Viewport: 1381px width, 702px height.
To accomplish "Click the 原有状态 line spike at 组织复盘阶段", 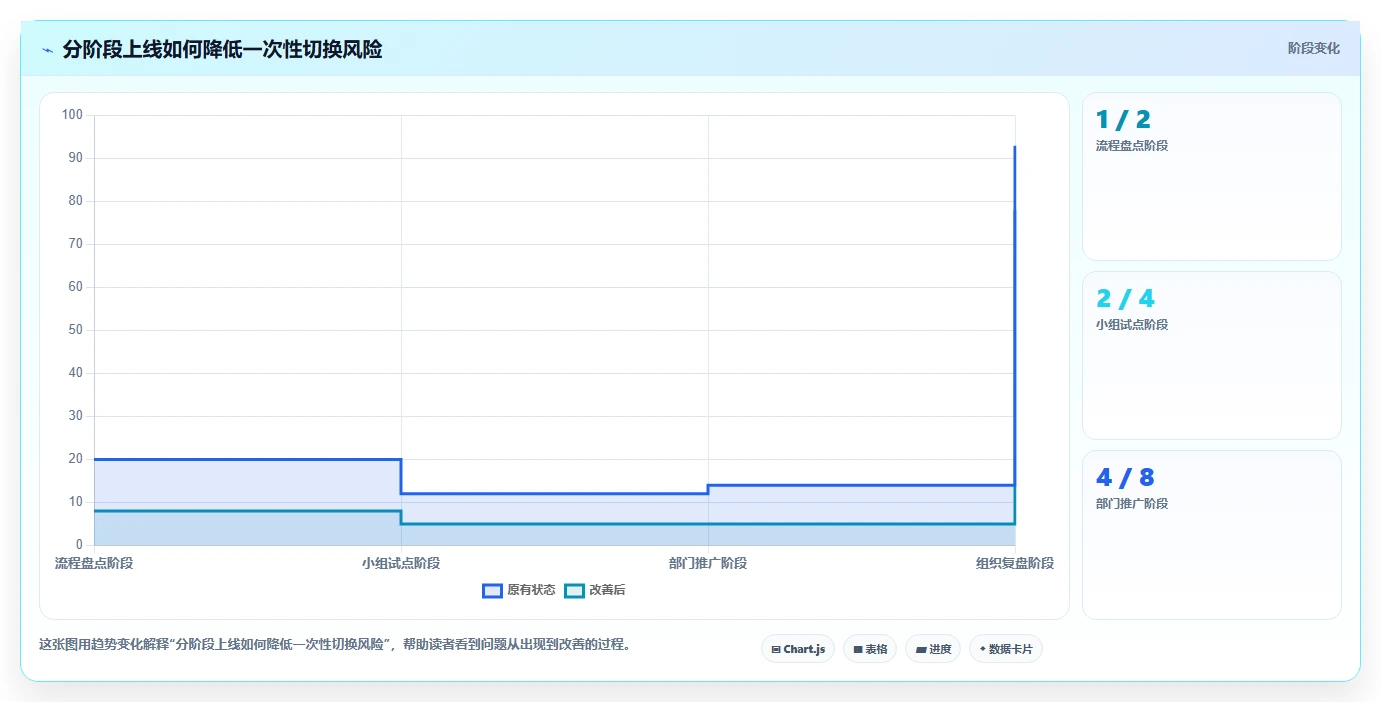I will click(1014, 315).
